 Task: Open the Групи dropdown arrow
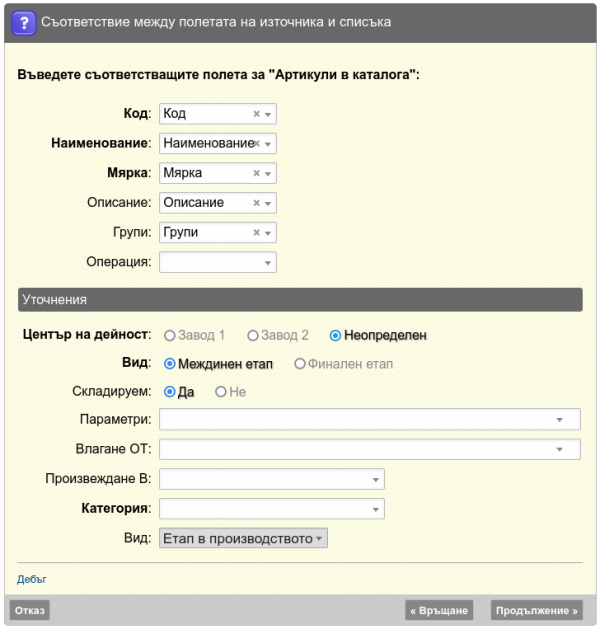pos(268,233)
